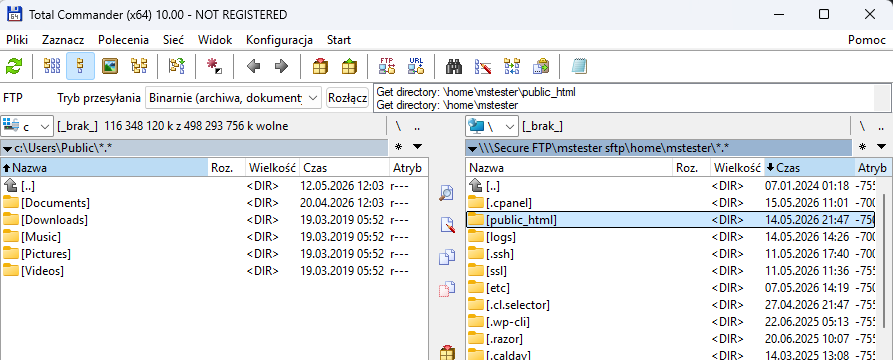Go to root in left panel backslash button
The width and height of the screenshot is (893, 360).
pos(399,126)
